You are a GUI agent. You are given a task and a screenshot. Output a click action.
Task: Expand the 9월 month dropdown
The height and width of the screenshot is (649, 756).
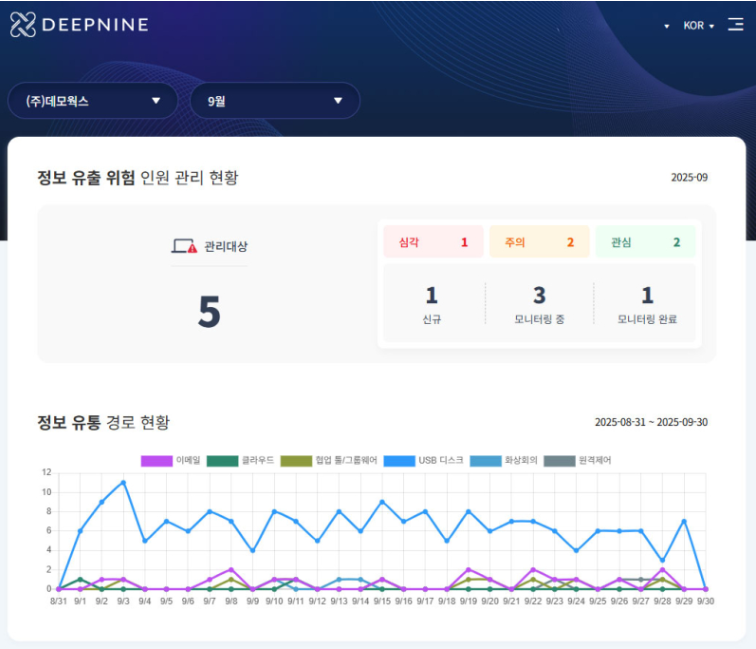tap(274, 101)
